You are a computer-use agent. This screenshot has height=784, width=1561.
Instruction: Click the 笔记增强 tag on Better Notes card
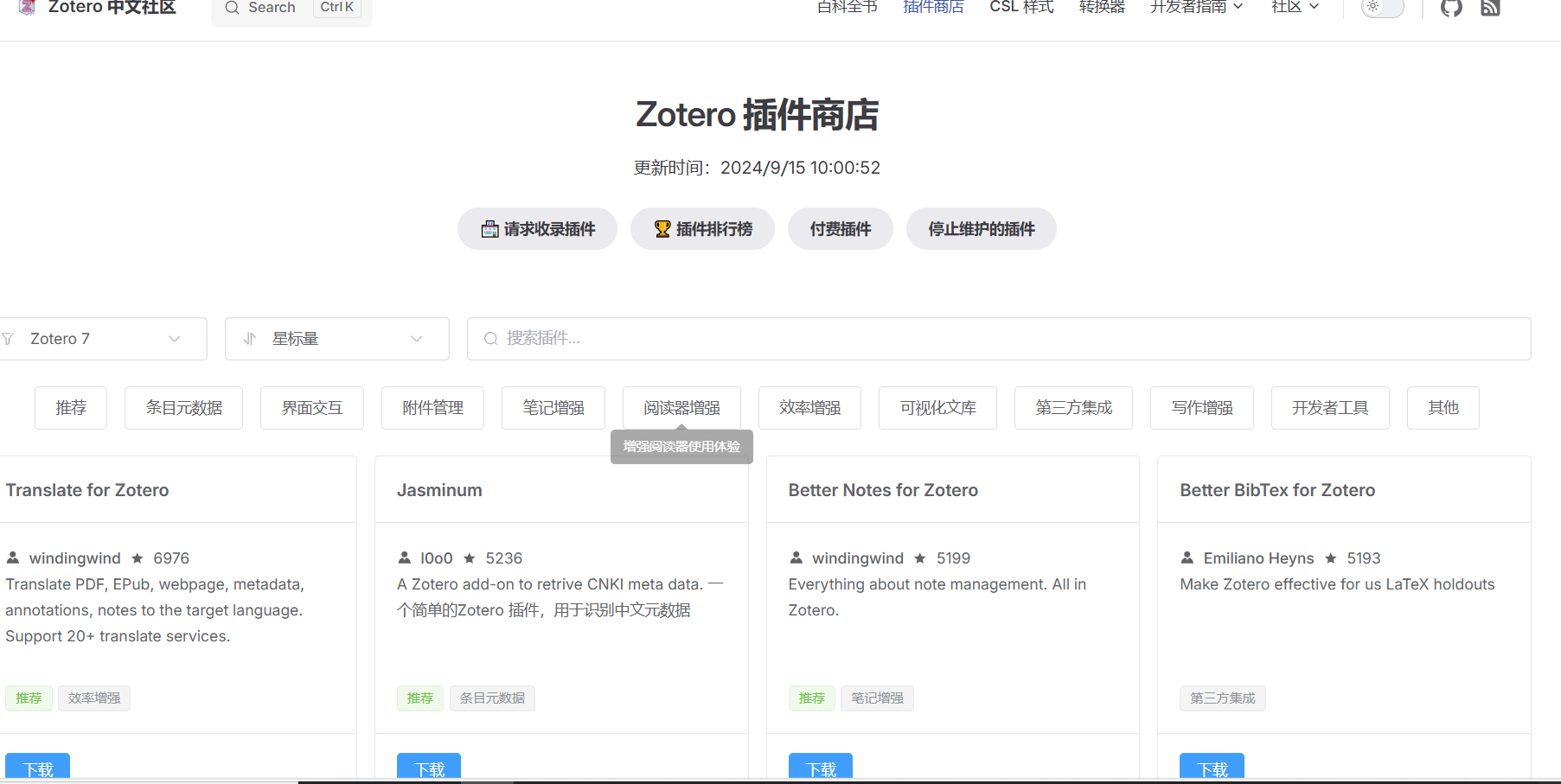[x=877, y=698]
